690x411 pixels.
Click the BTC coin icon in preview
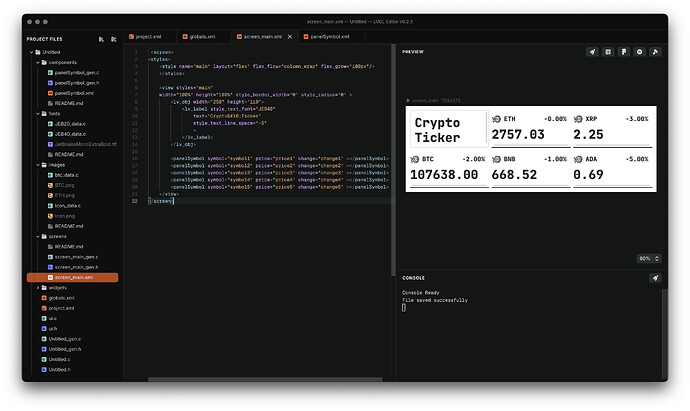coord(415,159)
